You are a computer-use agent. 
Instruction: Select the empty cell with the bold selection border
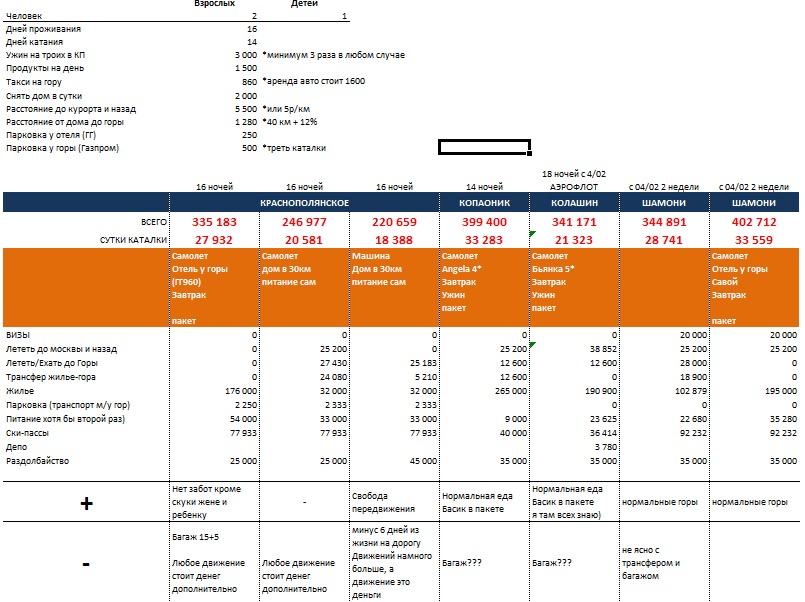coord(484,147)
